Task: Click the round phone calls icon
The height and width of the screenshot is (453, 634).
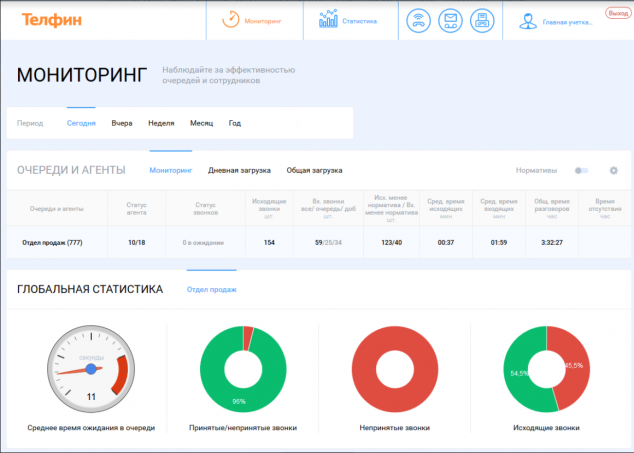Action: point(418,21)
